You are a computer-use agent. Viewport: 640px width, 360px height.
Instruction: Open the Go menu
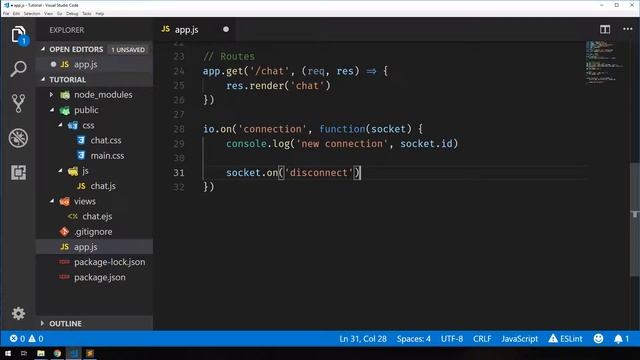point(60,13)
